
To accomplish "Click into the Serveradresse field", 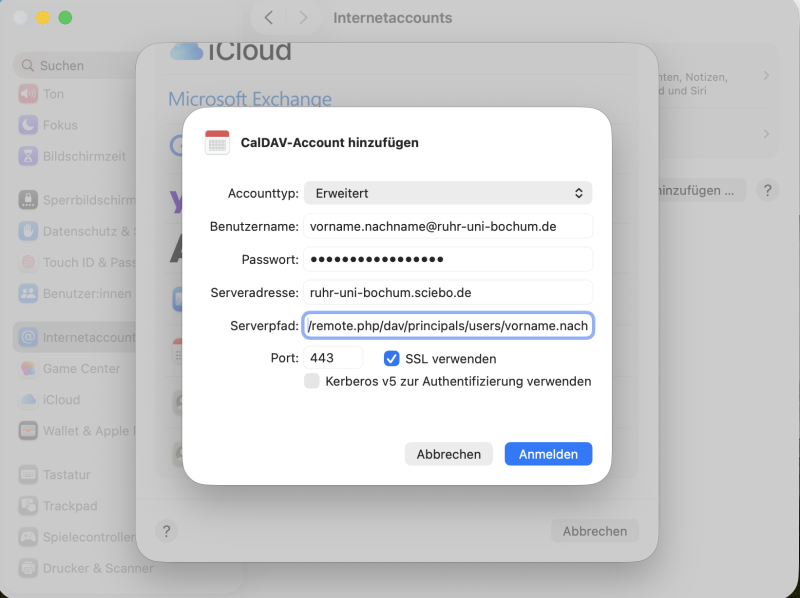I will pyautogui.click(x=448, y=292).
